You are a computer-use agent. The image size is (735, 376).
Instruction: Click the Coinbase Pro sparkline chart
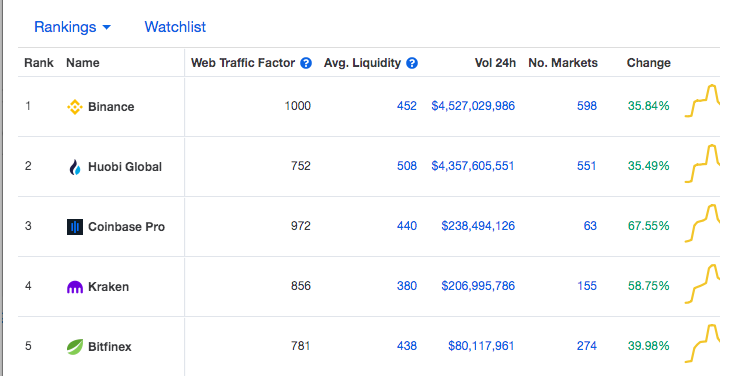702,223
